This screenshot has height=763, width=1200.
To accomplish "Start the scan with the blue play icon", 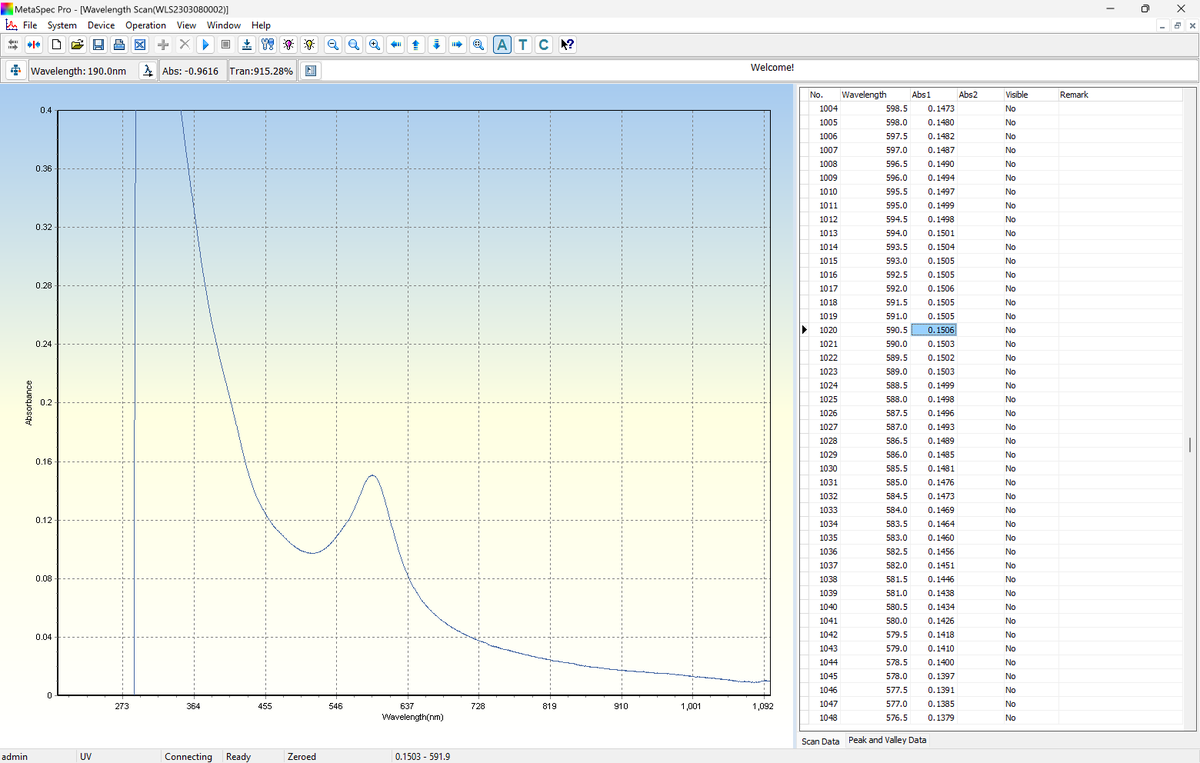I will [205, 45].
